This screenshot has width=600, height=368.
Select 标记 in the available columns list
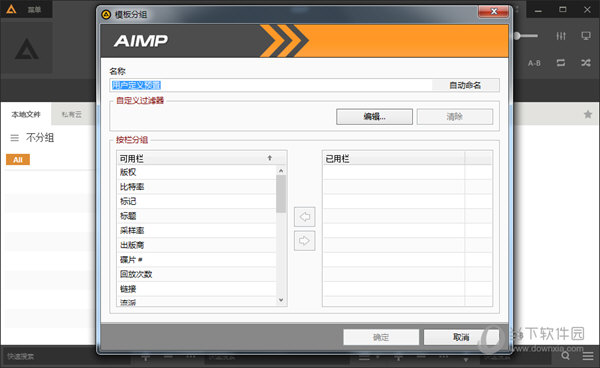pos(196,201)
